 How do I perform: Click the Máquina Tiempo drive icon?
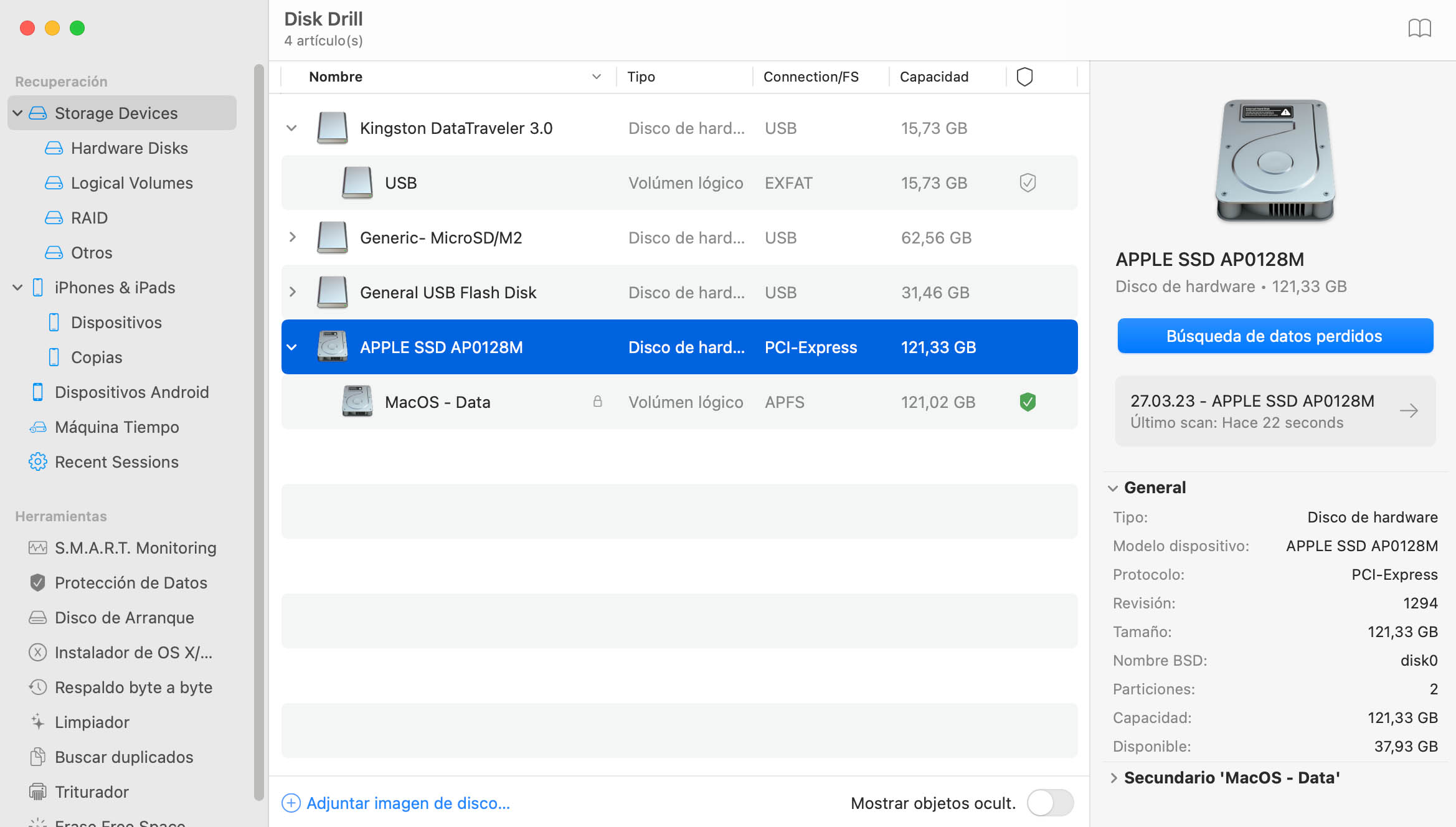click(x=37, y=427)
